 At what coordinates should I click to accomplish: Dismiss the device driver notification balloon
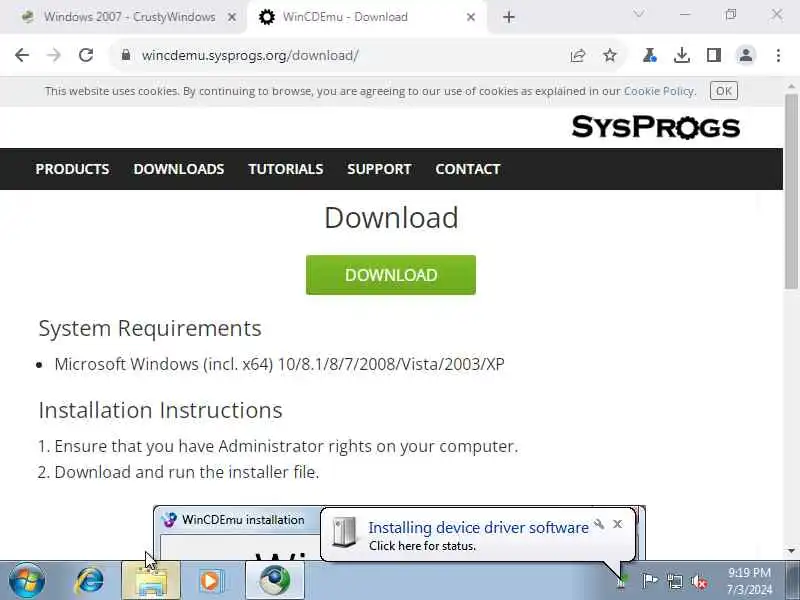[618, 524]
